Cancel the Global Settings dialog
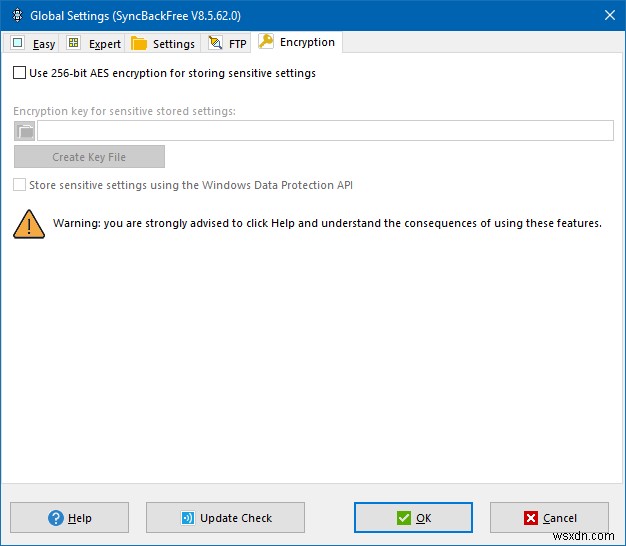The image size is (626, 546). [x=549, y=518]
